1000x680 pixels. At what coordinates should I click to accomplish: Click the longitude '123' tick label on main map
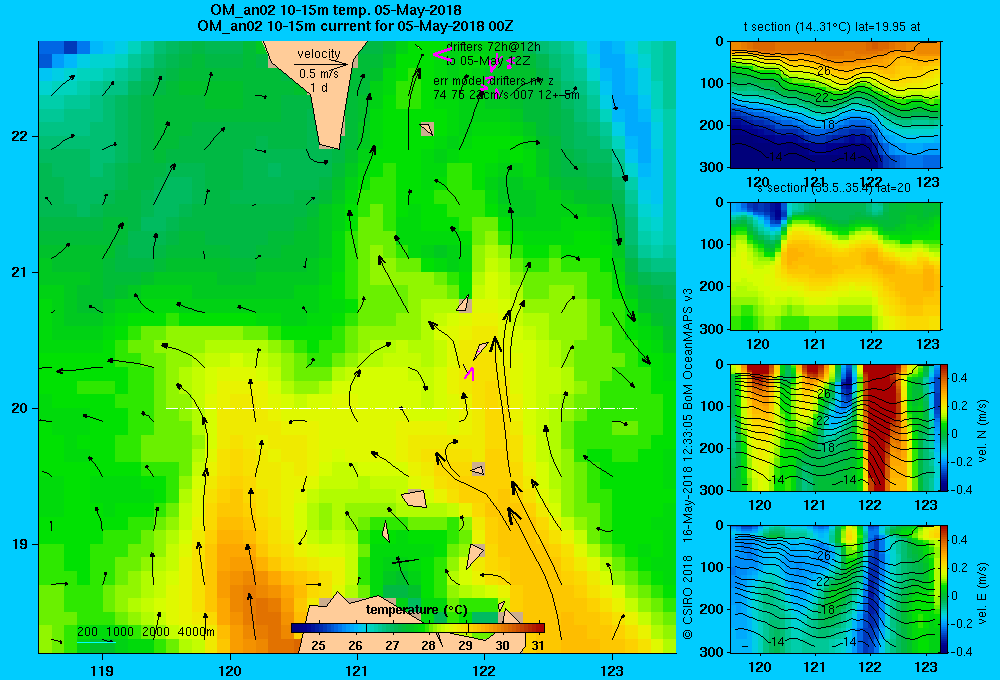point(612,670)
